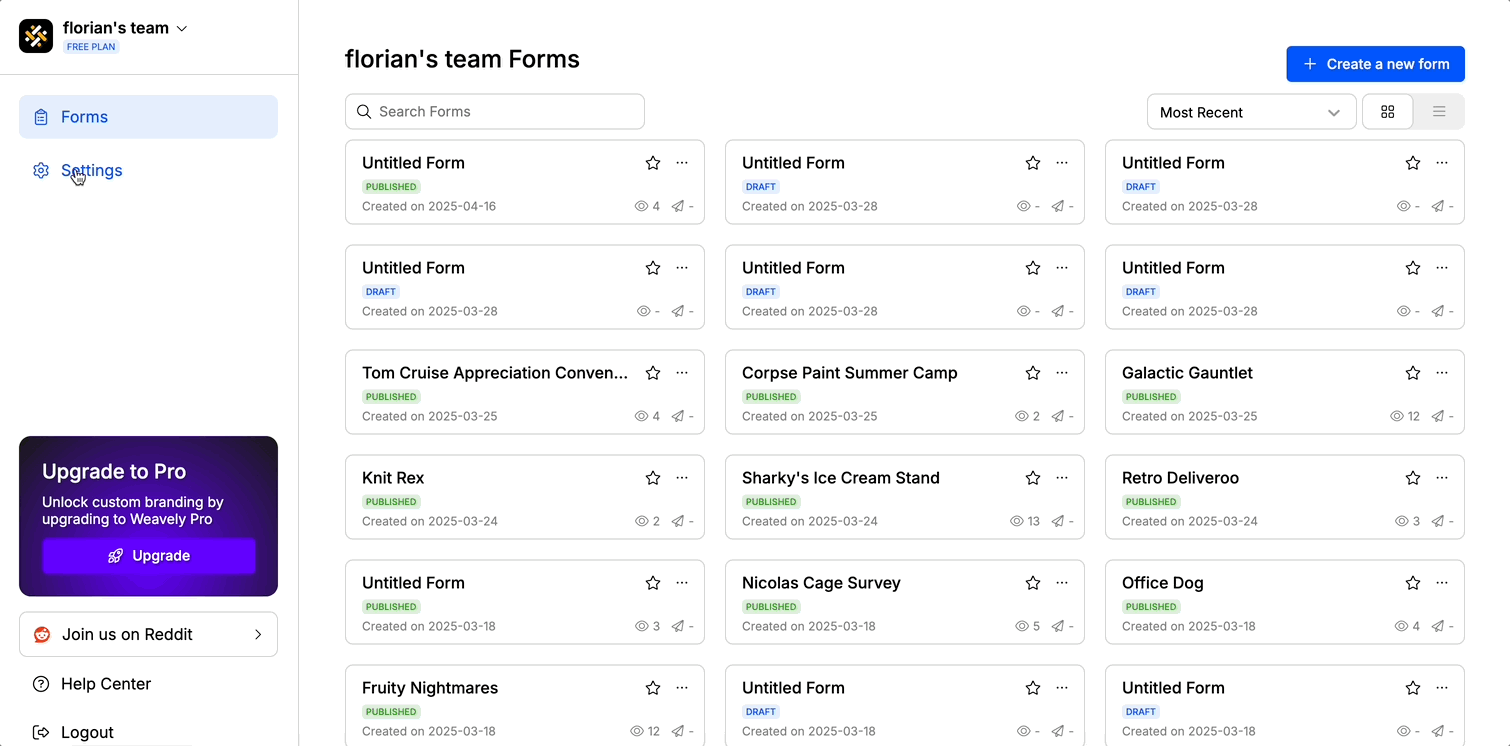This screenshot has height=746, width=1510.
Task: Star the Galactic Gauntlet form
Action: (1413, 373)
